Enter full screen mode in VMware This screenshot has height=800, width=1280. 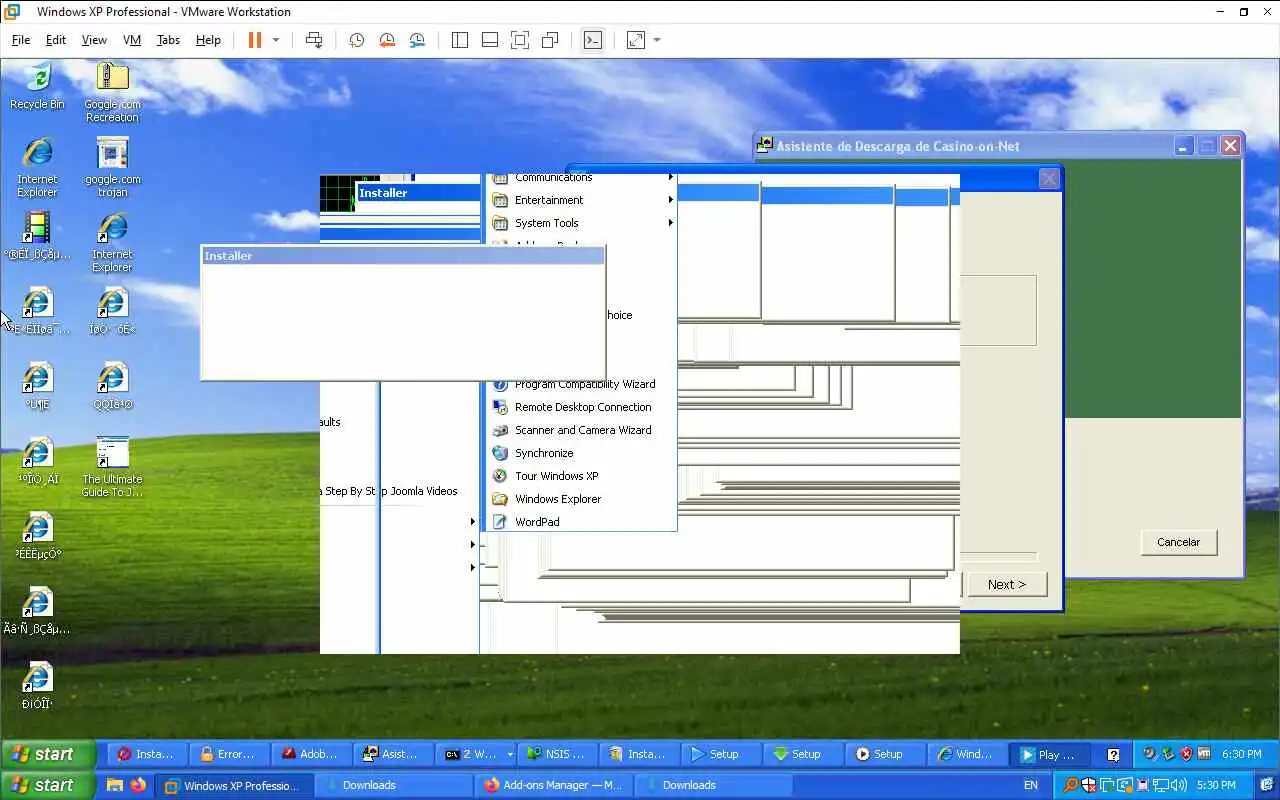(x=520, y=40)
